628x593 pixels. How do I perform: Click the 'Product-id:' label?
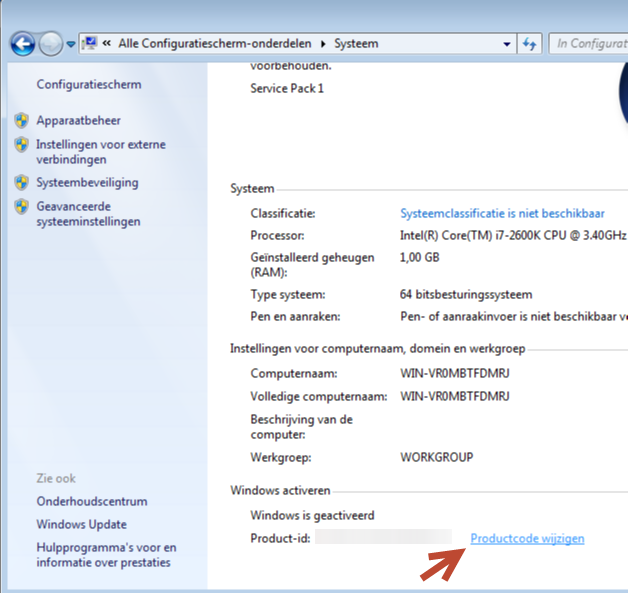coord(280,539)
